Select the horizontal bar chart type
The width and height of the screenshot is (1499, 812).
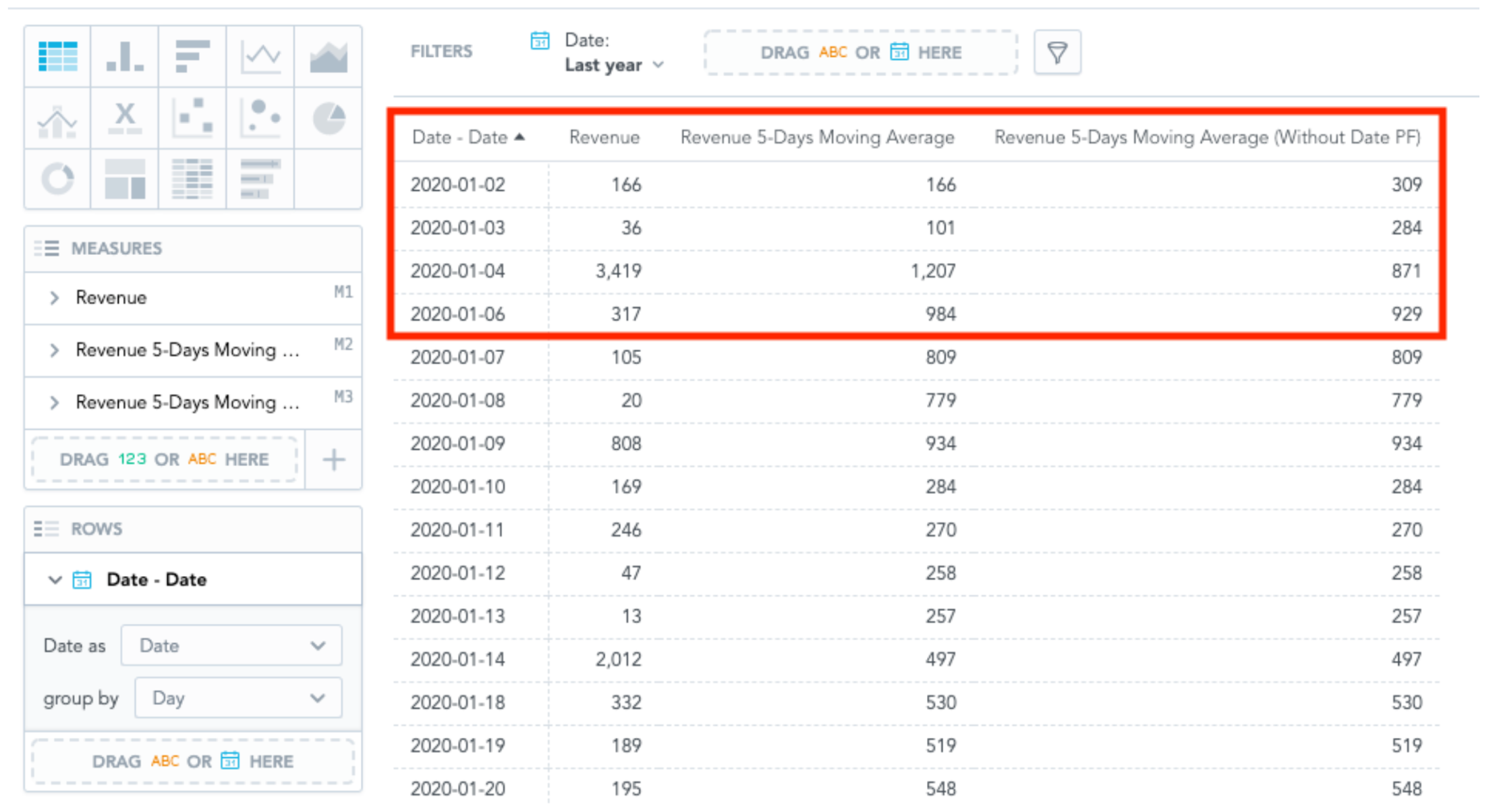pyautogui.click(x=192, y=57)
